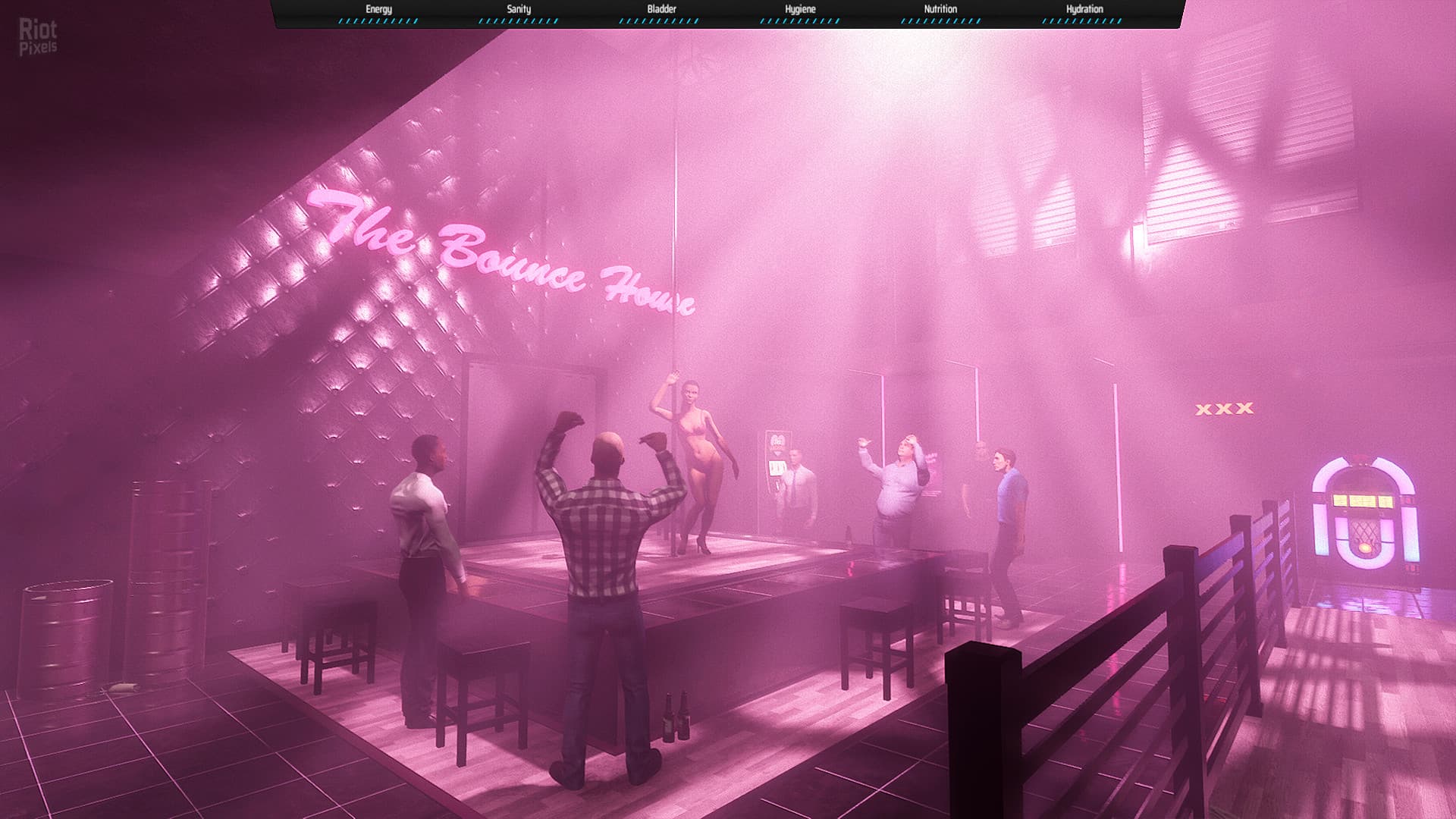Click the metal keg in the corner

click(x=64, y=639)
